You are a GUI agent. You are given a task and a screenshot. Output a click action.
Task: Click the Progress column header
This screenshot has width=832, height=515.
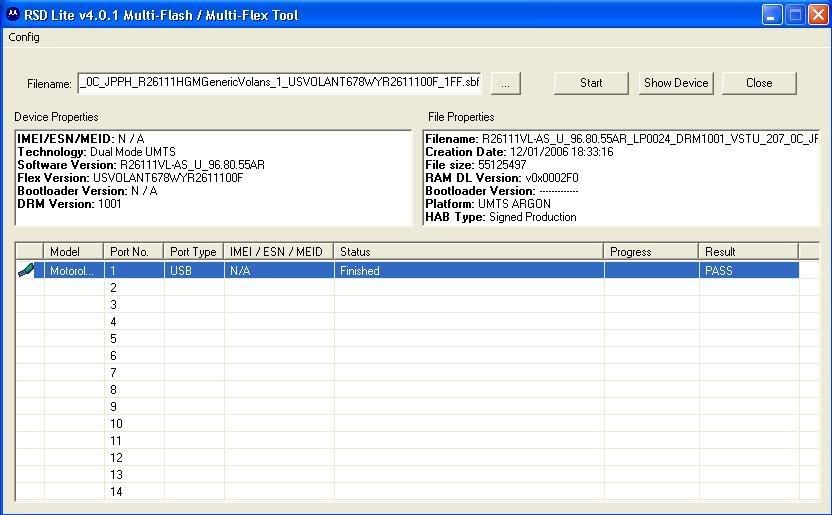(651, 251)
